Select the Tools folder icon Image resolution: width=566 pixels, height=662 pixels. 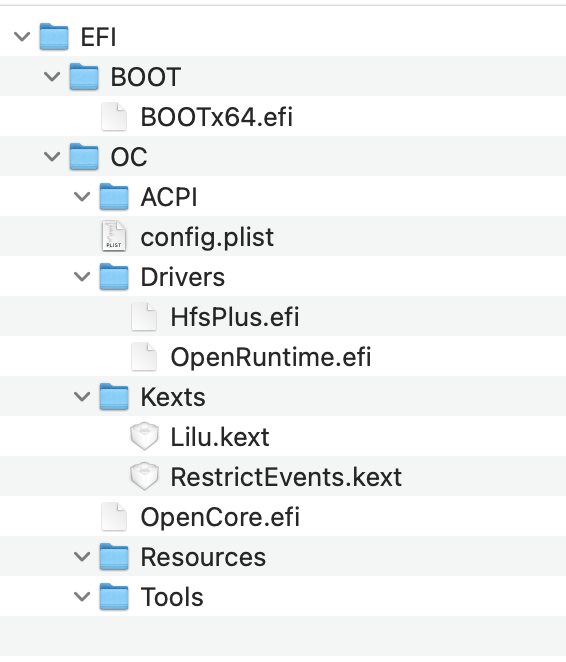[x=114, y=597]
